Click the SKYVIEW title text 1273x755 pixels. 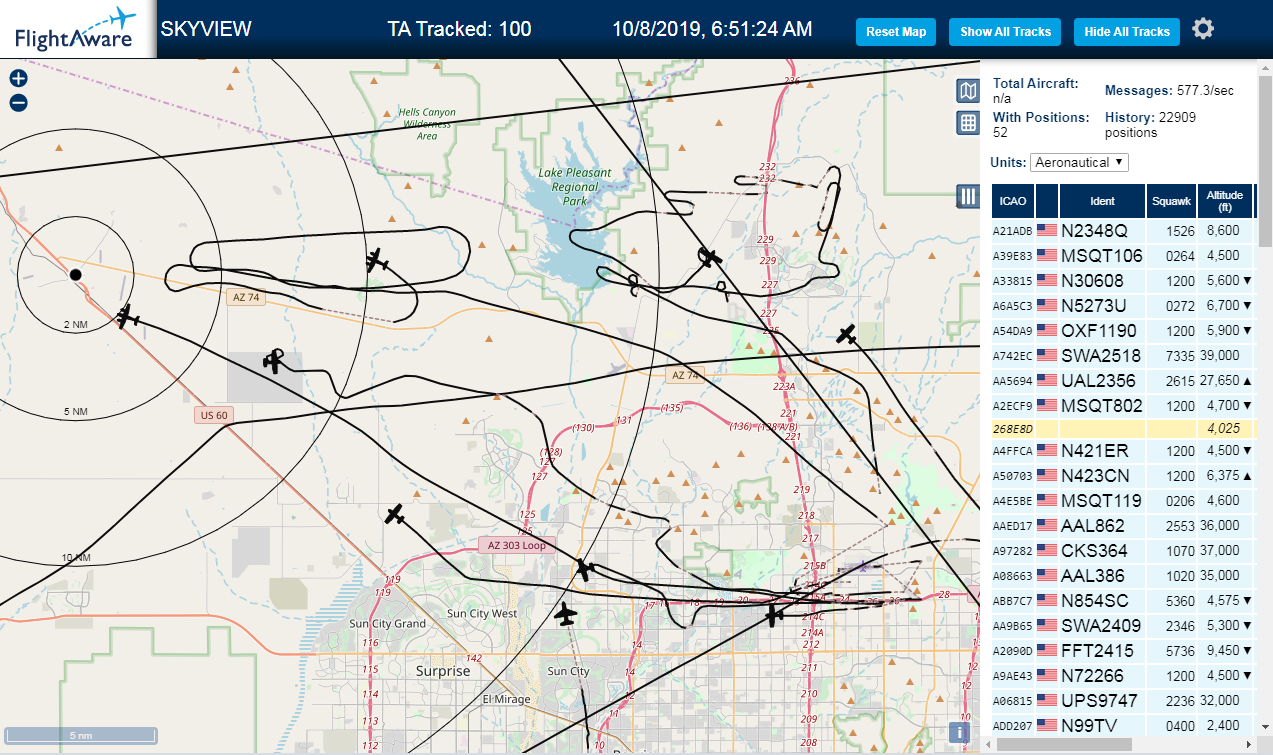point(206,29)
